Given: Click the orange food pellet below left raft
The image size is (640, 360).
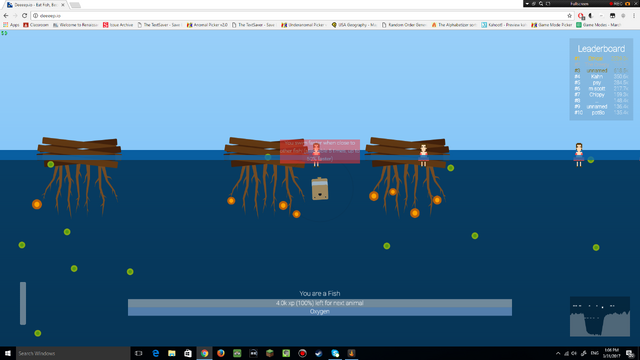Looking at the screenshot, I should point(37,204).
